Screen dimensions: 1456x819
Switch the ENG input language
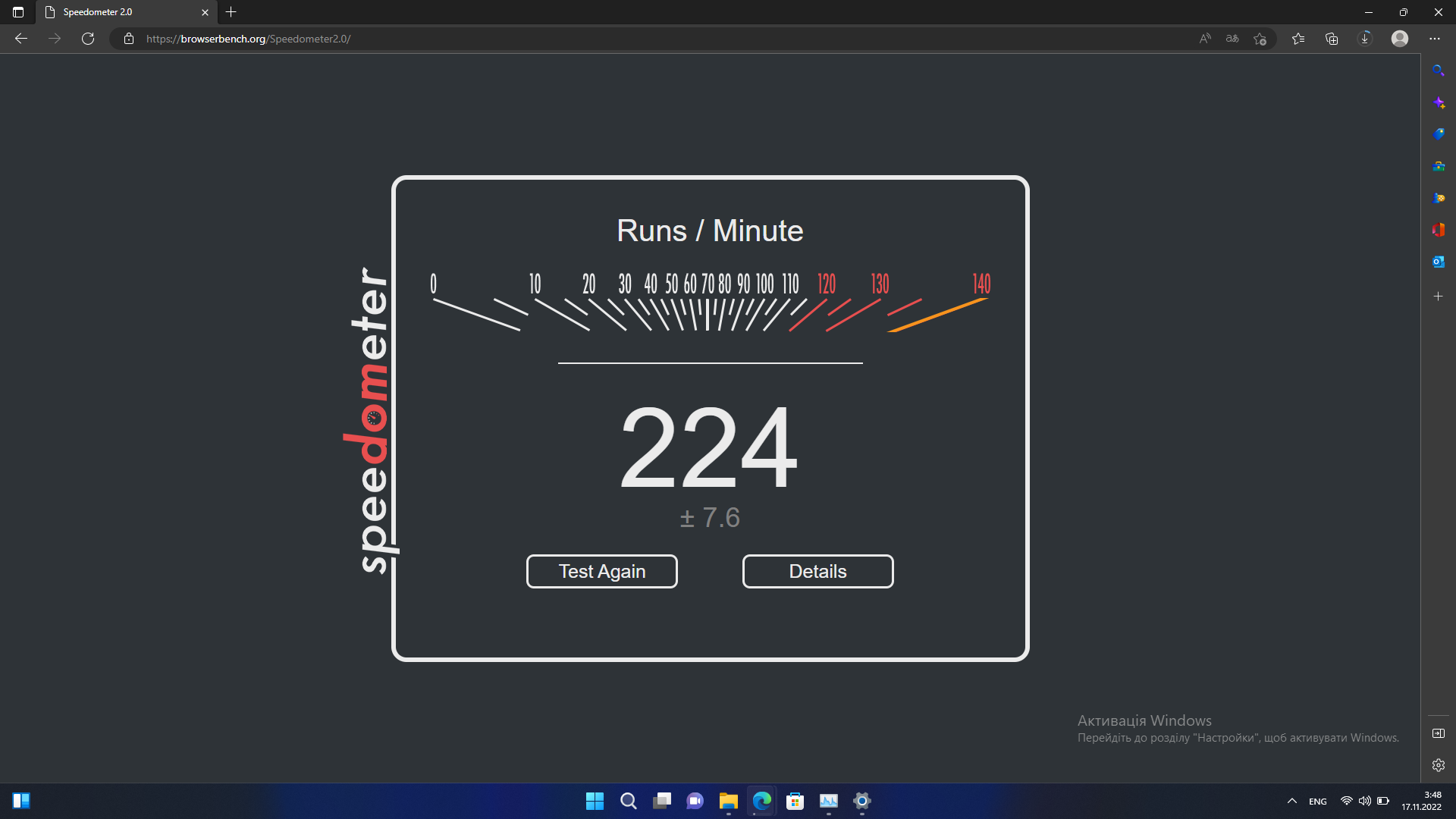[x=1318, y=802]
